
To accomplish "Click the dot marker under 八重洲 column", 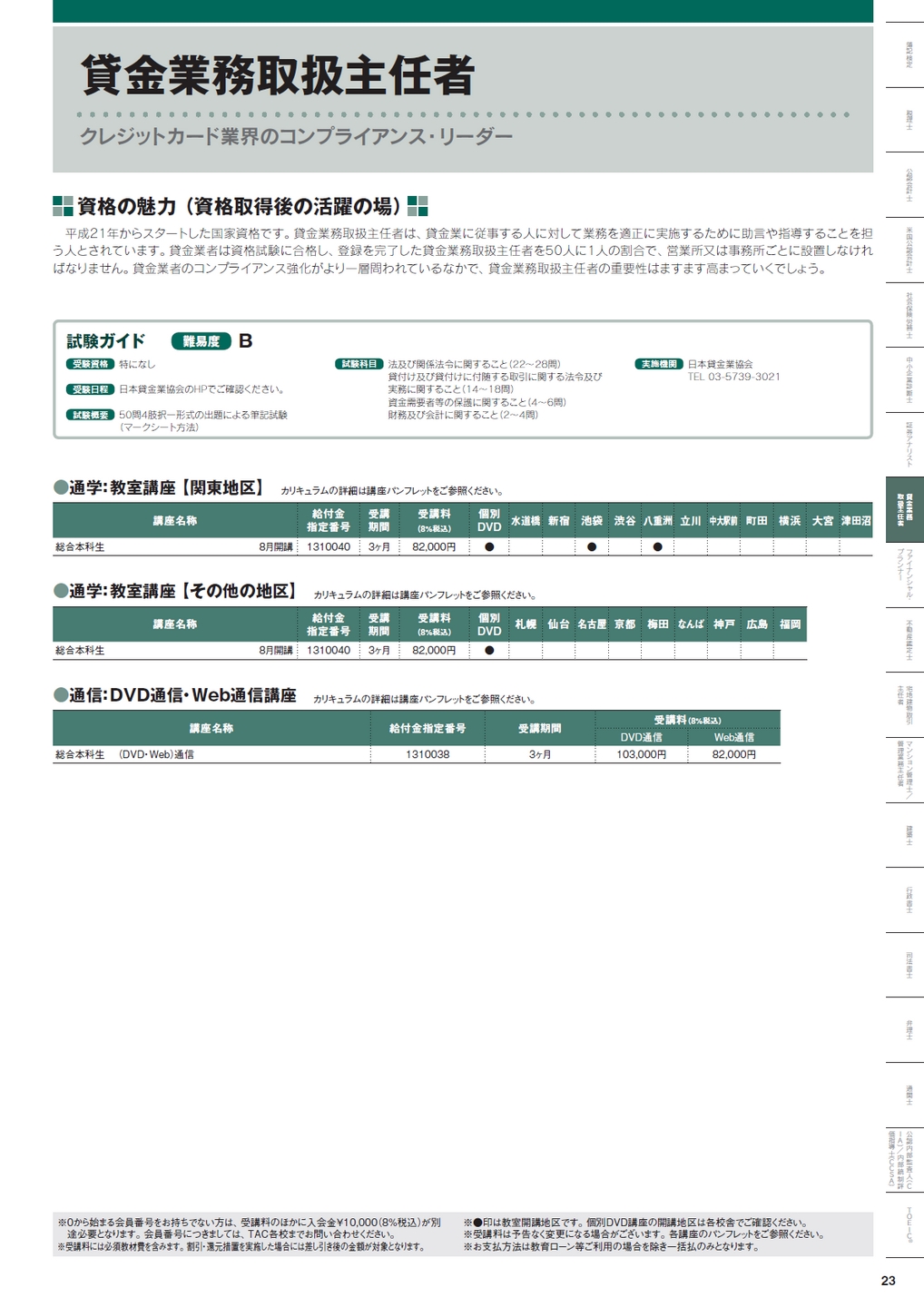I will point(657,547).
